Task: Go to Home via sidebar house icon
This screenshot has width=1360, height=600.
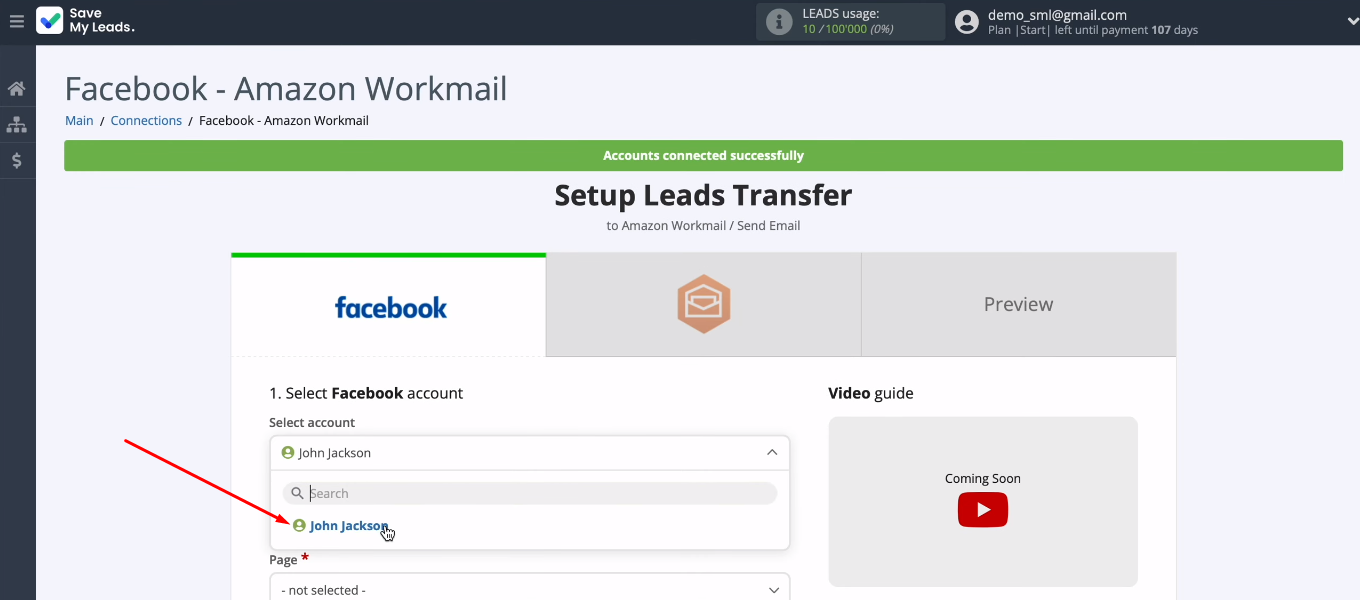Action: [17, 89]
